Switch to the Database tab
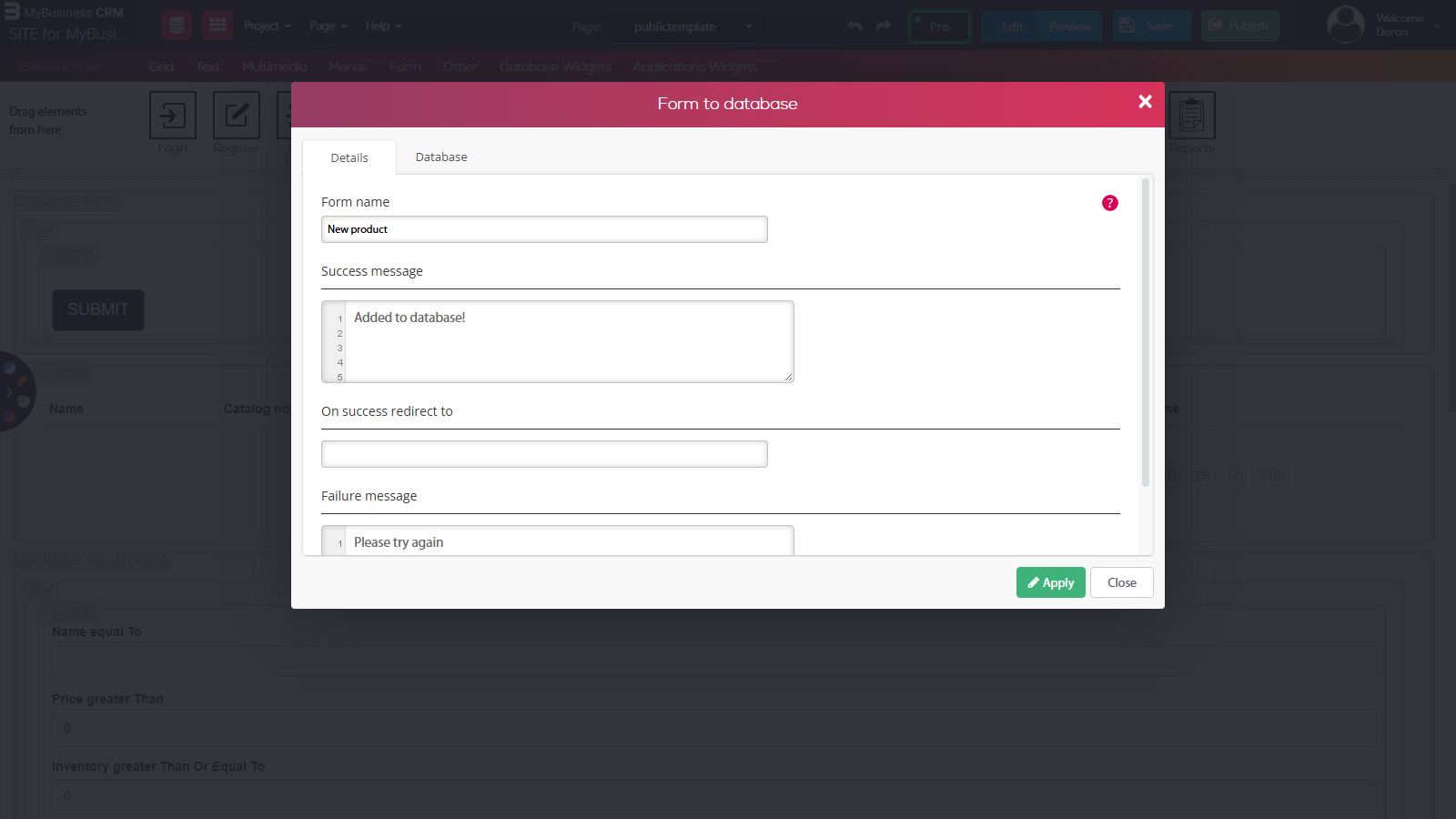Viewport: 1456px width, 819px height. pyautogui.click(x=441, y=157)
